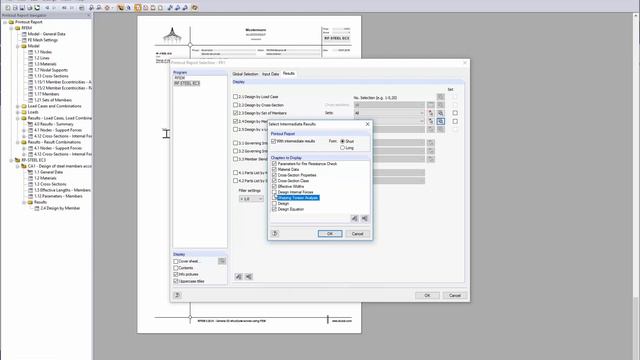The width and height of the screenshot is (640, 360).
Task: Uncheck Parameters for Fire Resistance Check
Action: 274,164
